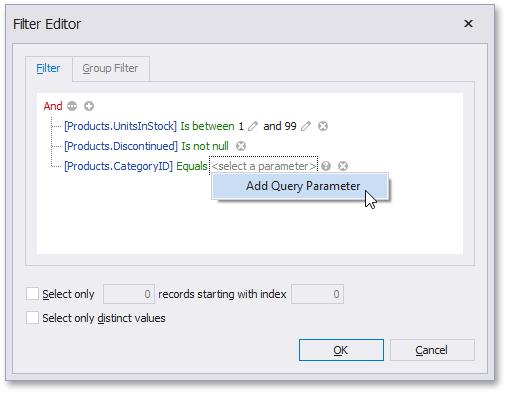Check Select only distinct values
This screenshot has height=393, width=506.
pos(32,318)
